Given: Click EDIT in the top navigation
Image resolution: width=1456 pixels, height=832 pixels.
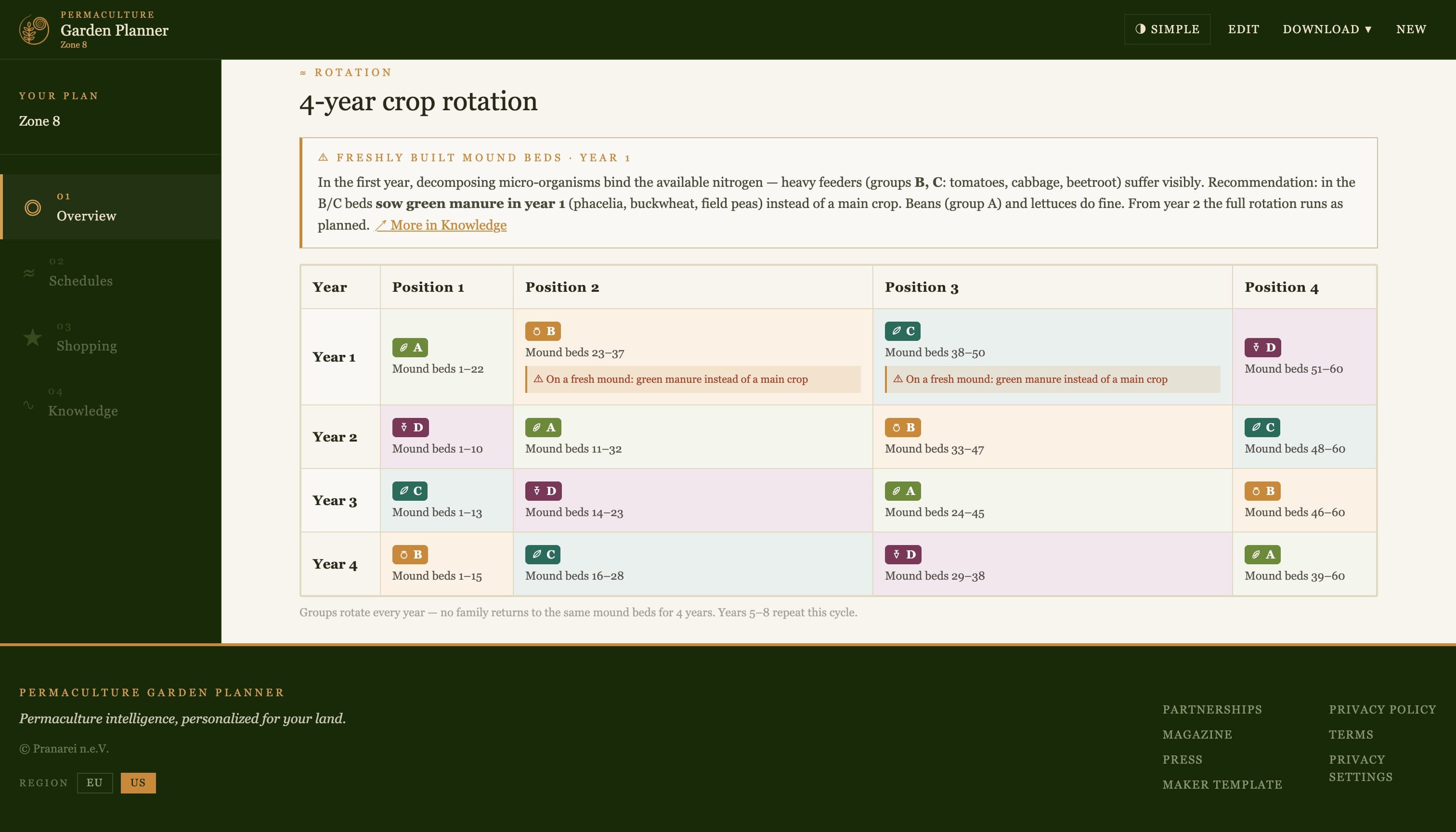Looking at the screenshot, I should tap(1244, 29).
